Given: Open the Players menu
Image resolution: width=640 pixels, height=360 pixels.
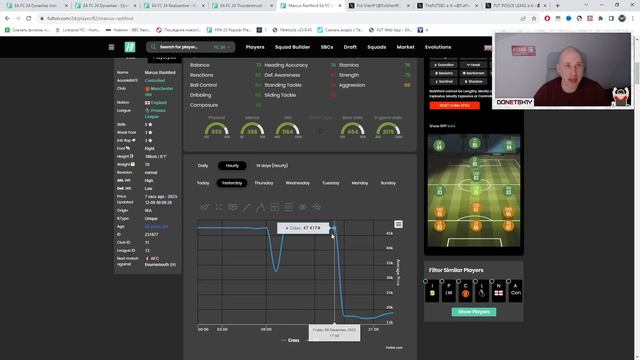Looking at the screenshot, I should point(255,47).
